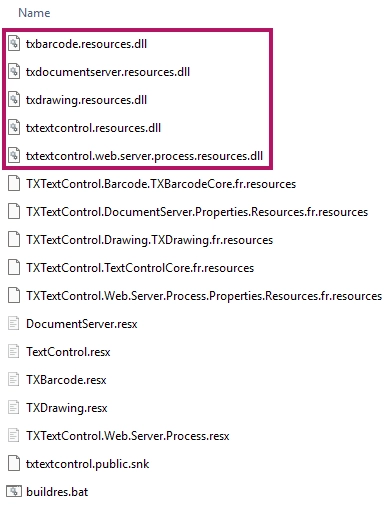This screenshot has width=388, height=506.
Task: Click the TXDrawing.resx document icon
Action: 14,408
